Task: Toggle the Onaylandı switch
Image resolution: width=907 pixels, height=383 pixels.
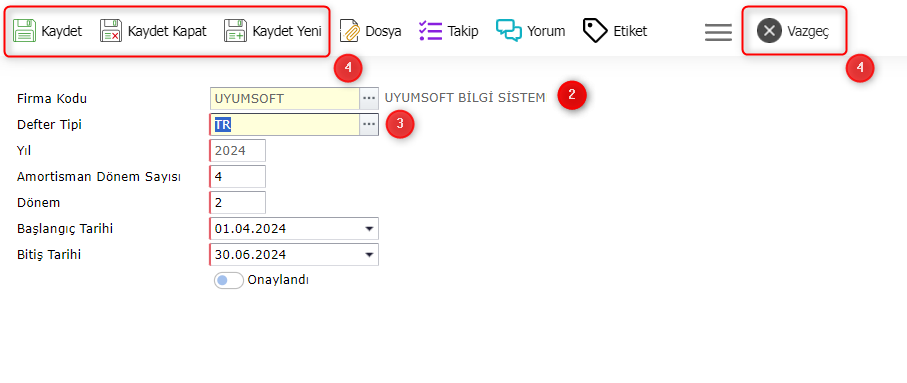Action: 228,281
